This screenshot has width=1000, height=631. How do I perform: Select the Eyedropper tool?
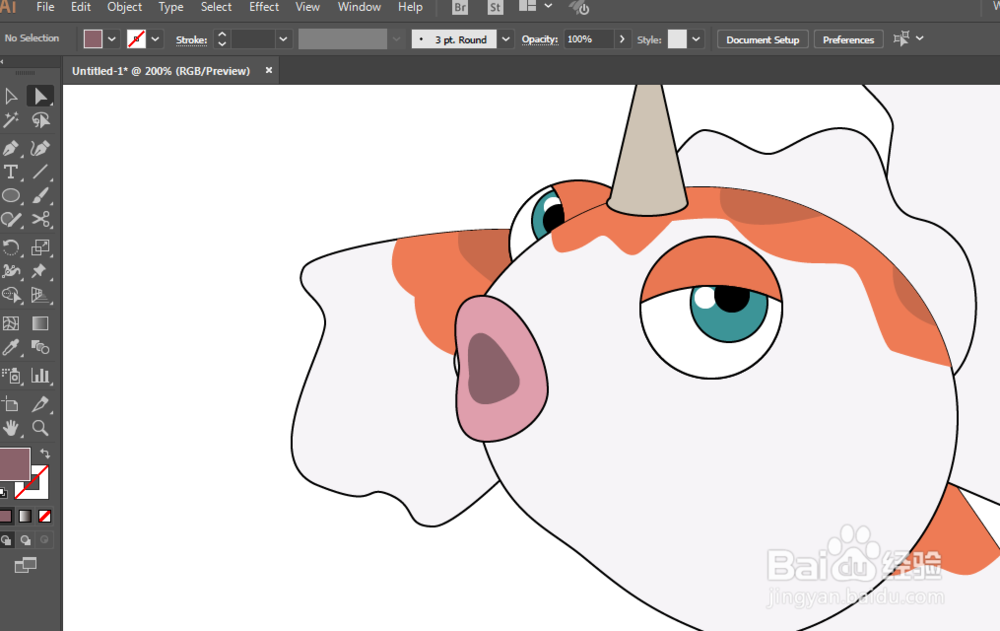point(11,348)
